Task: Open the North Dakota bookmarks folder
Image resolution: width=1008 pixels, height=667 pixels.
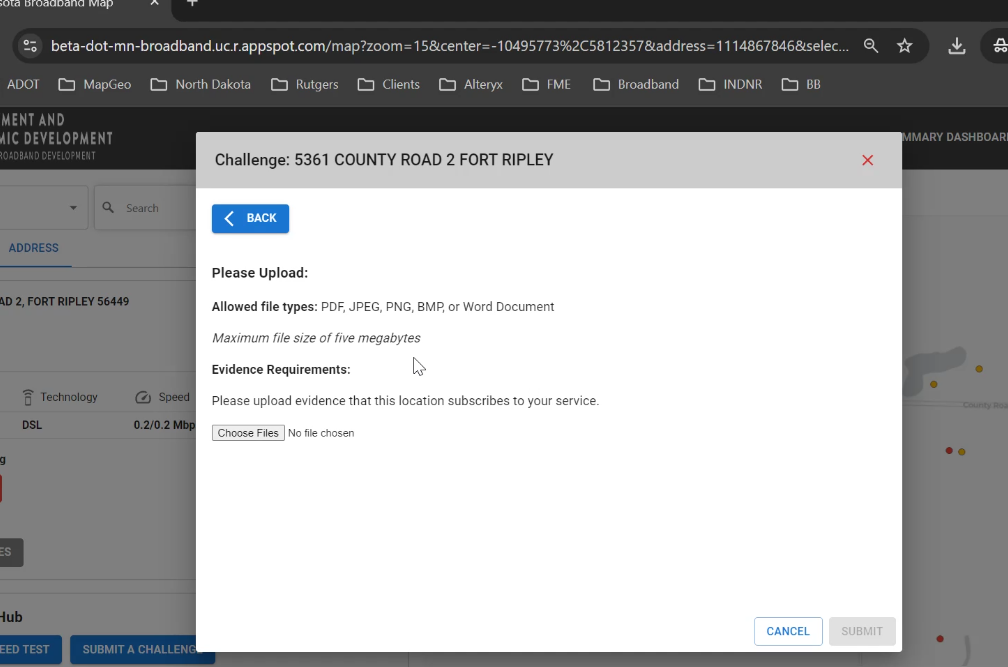Action: coord(201,84)
